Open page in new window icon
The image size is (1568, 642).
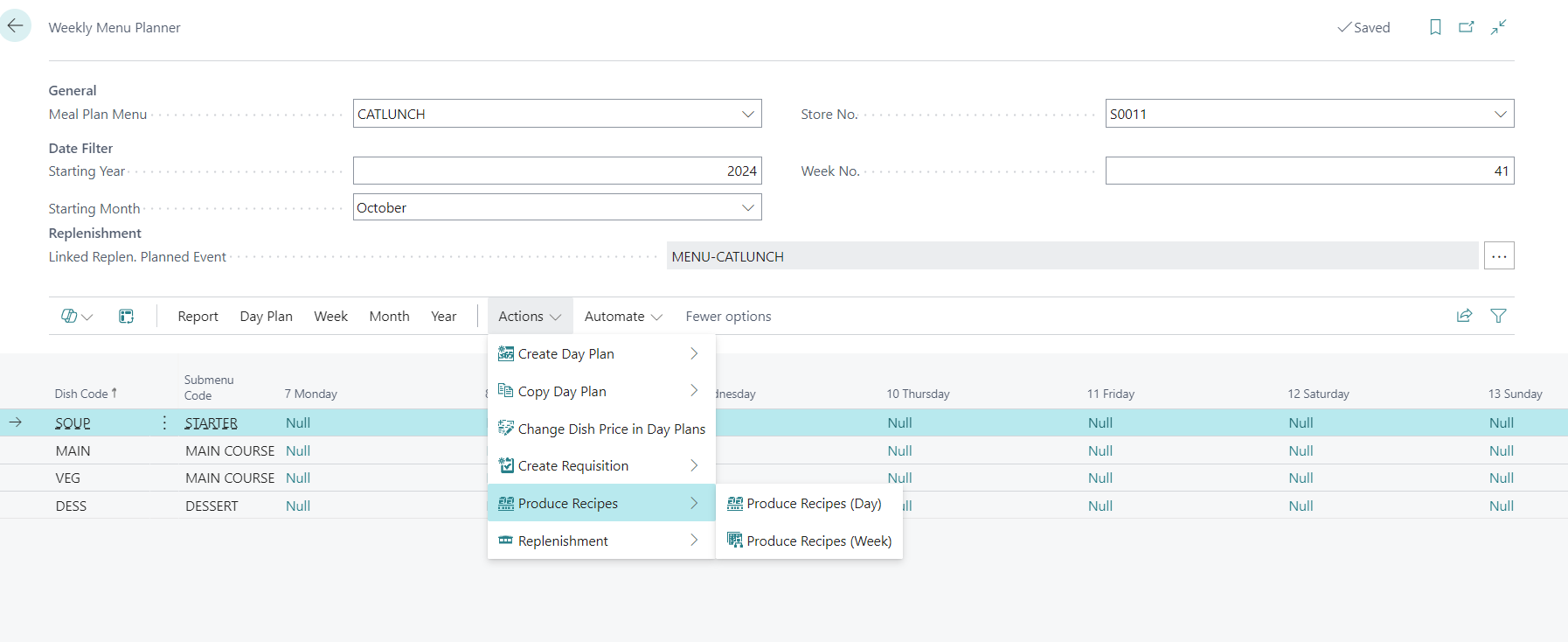(x=1467, y=27)
